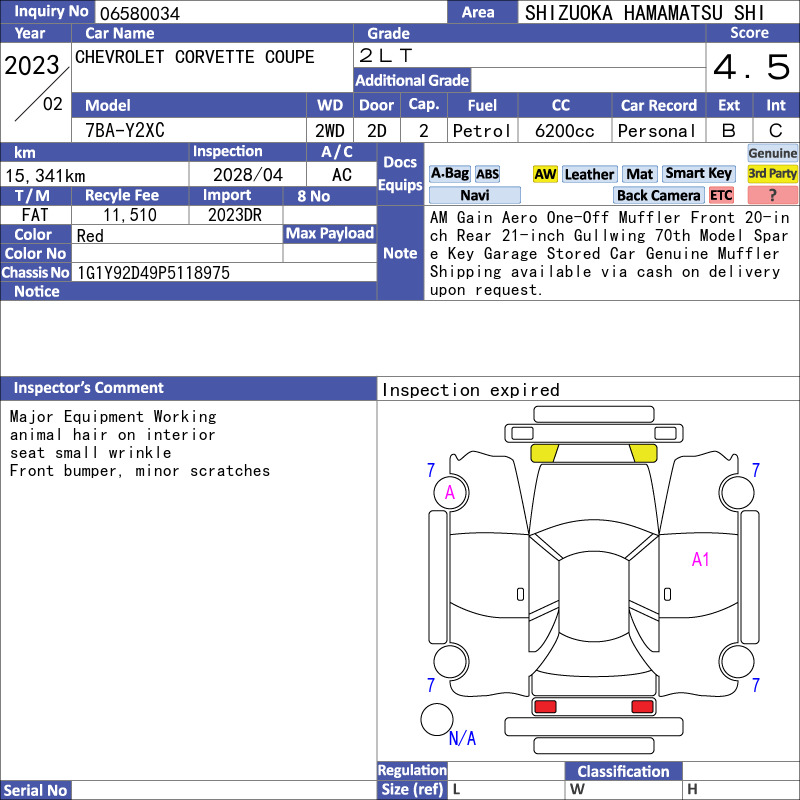800x800 pixels.
Task: Click the color value Red
Action: click(x=90, y=236)
